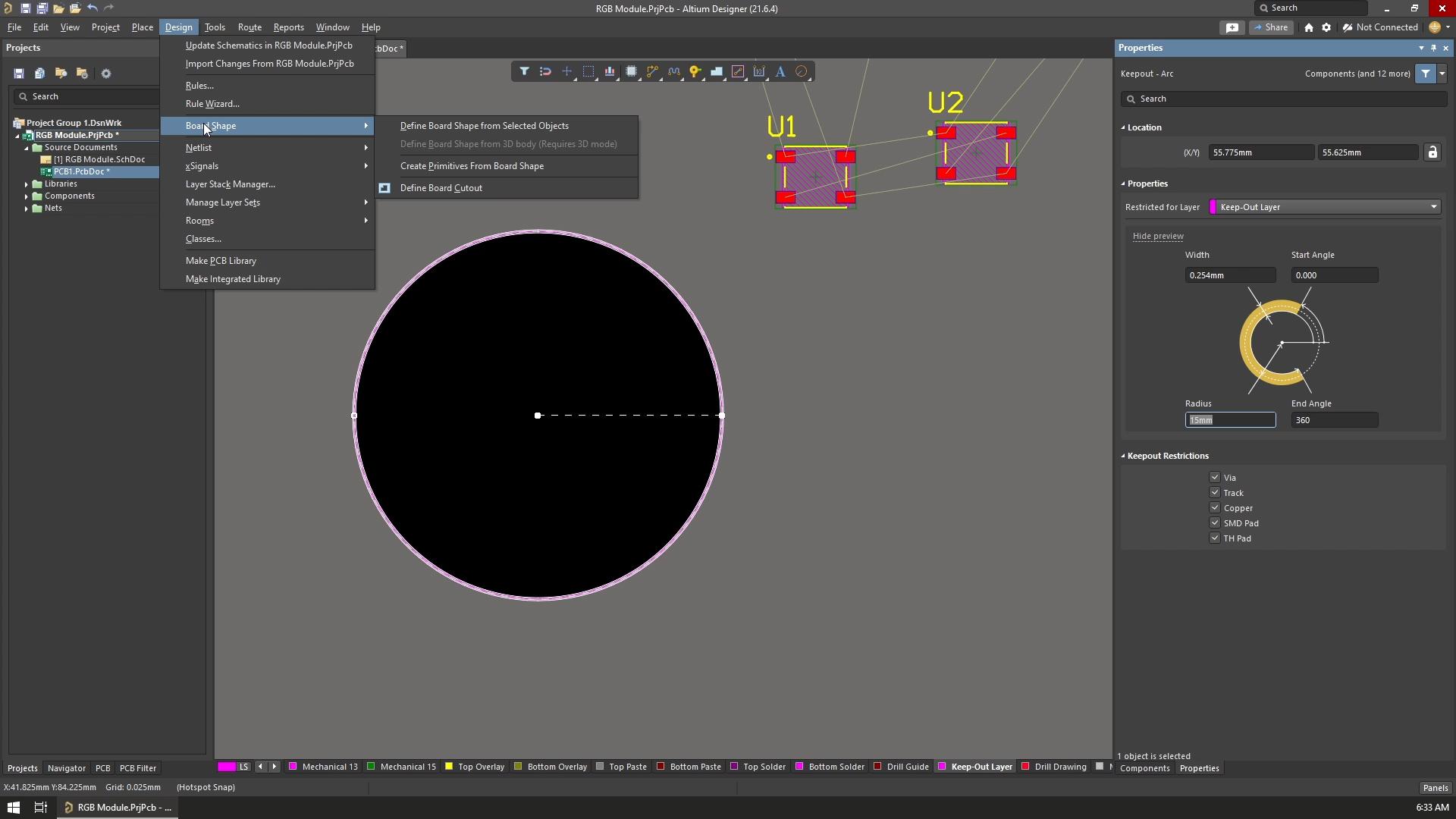Choose the interactive routing tool icon
The width and height of the screenshot is (1456, 819).
[652, 71]
